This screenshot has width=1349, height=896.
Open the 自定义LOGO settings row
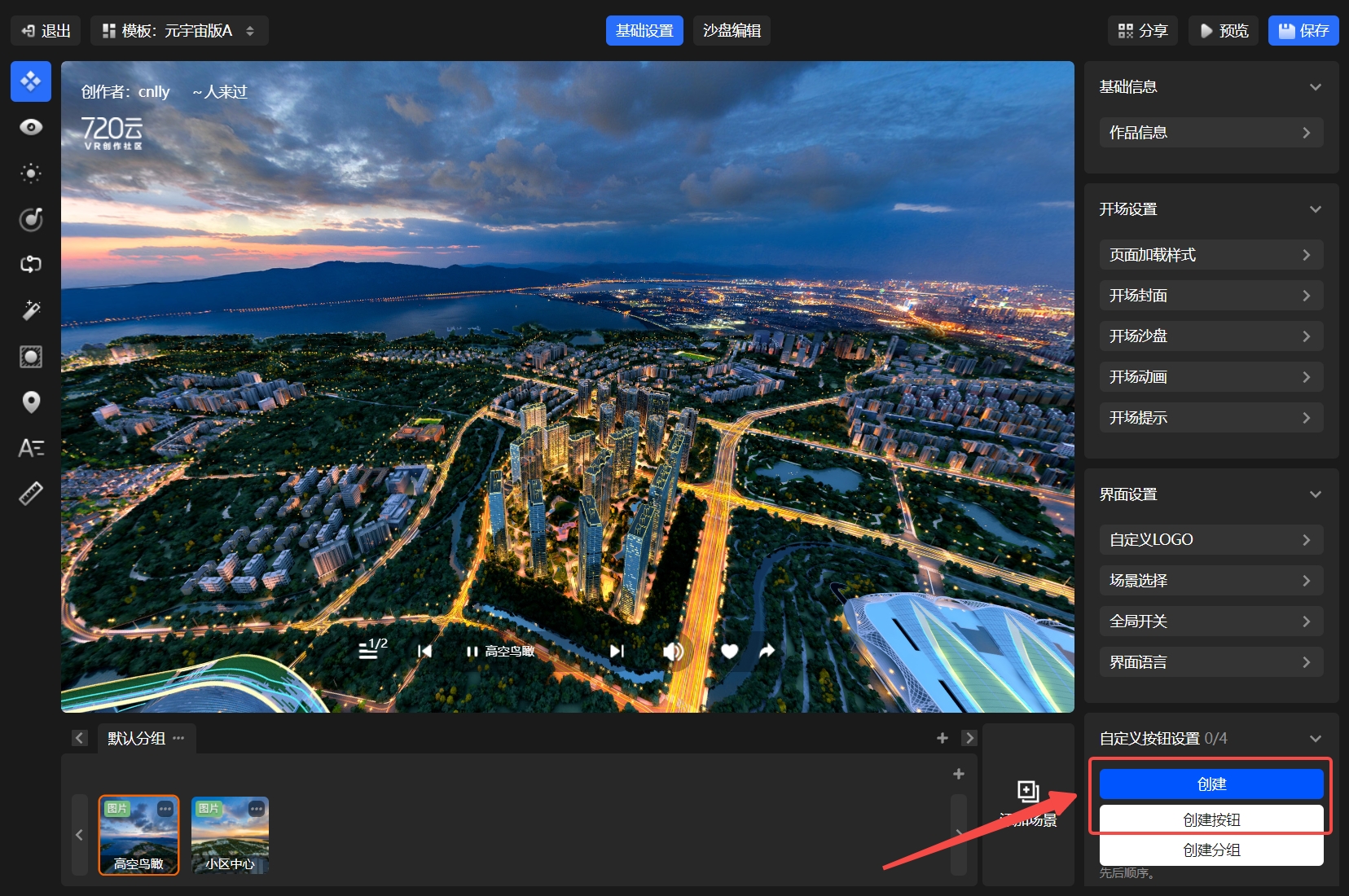tap(1211, 540)
